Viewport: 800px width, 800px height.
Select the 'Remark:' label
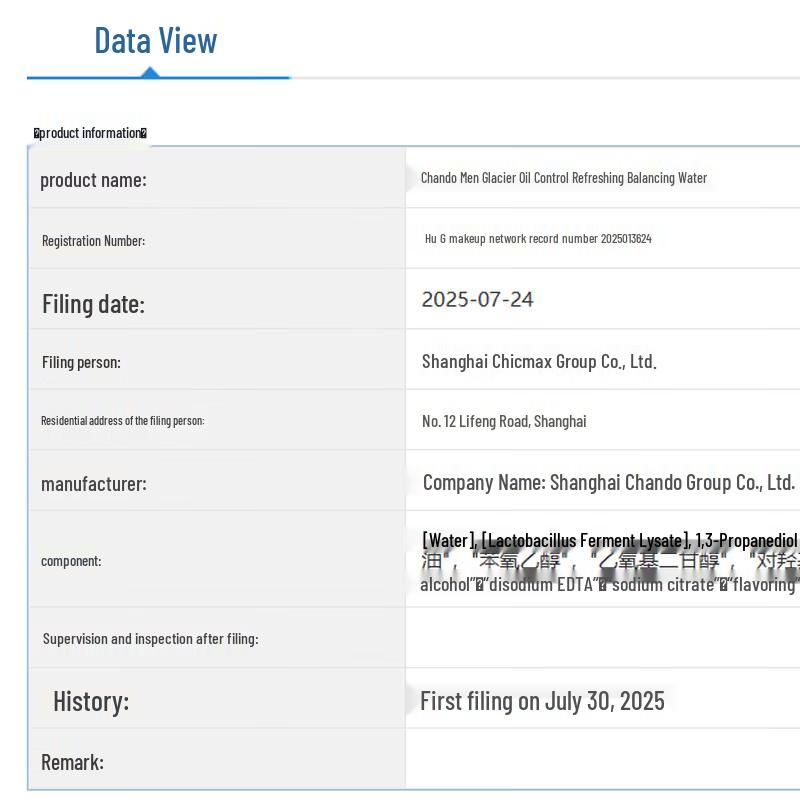[72, 762]
